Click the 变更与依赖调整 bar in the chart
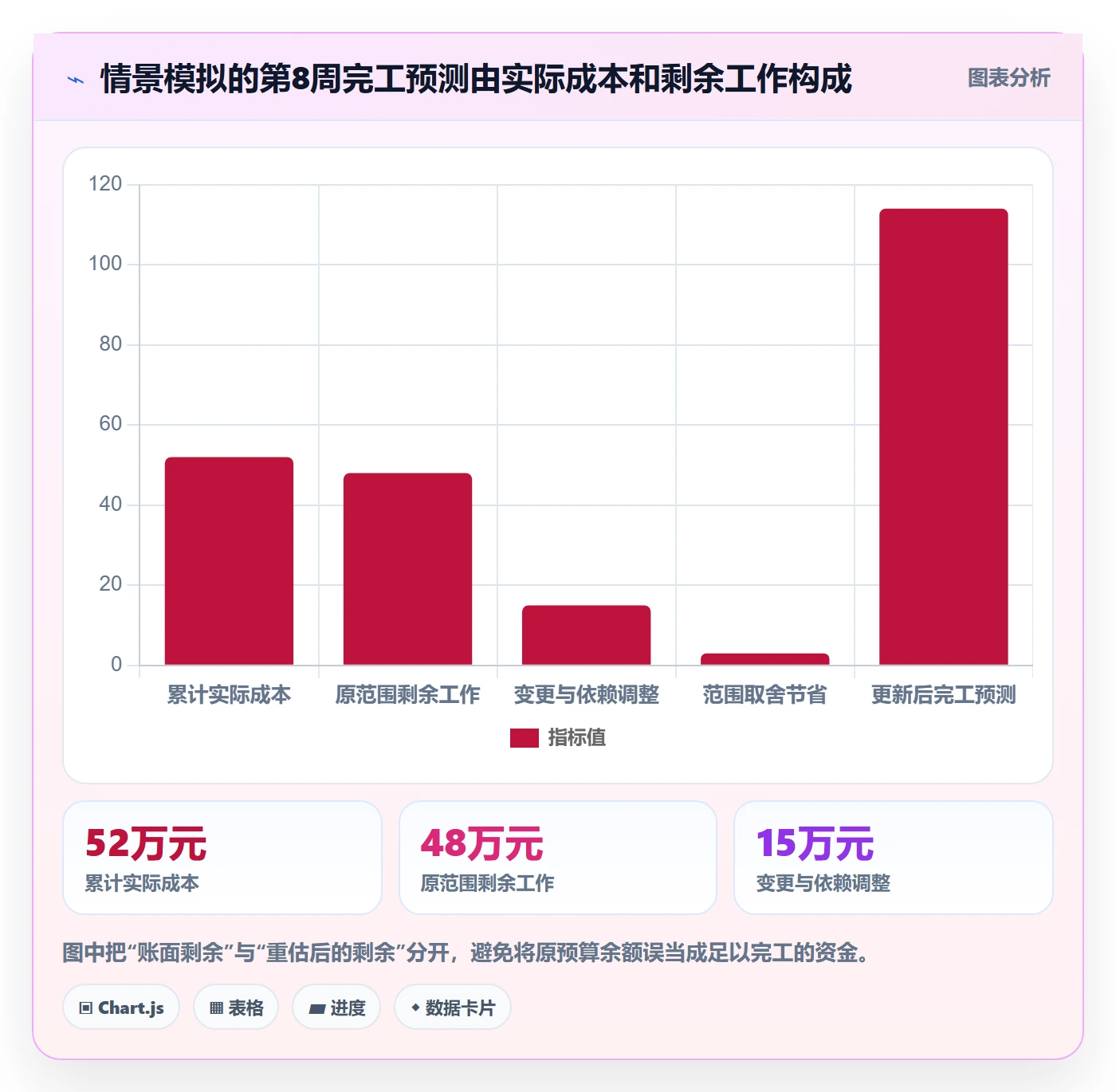This screenshot has height=1092, width=1116. coord(586,634)
